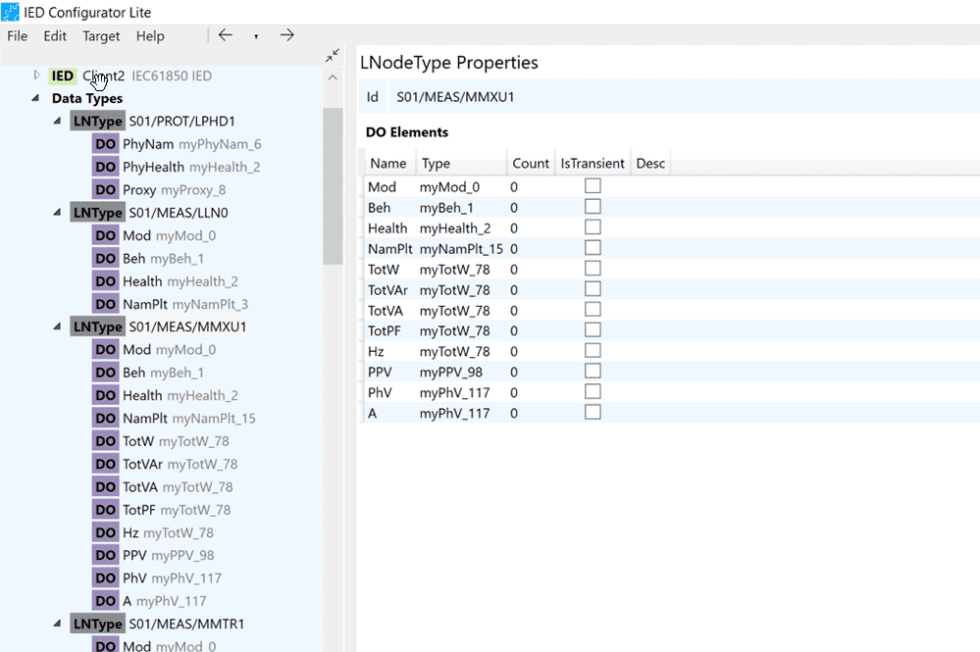The width and height of the screenshot is (980, 652).
Task: Enable IsTransient for the Mod row
Action: pyautogui.click(x=592, y=185)
